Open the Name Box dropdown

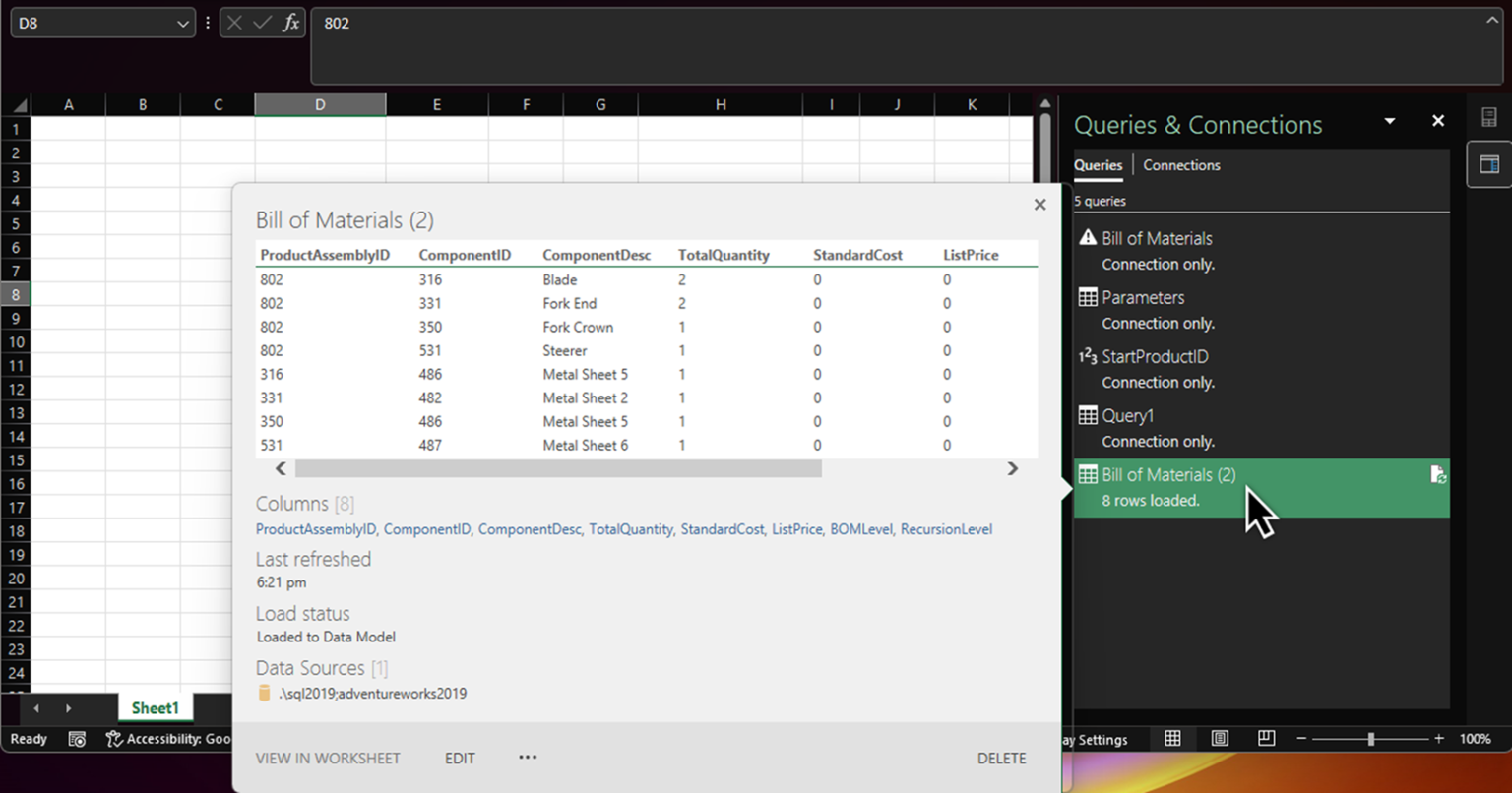183,24
